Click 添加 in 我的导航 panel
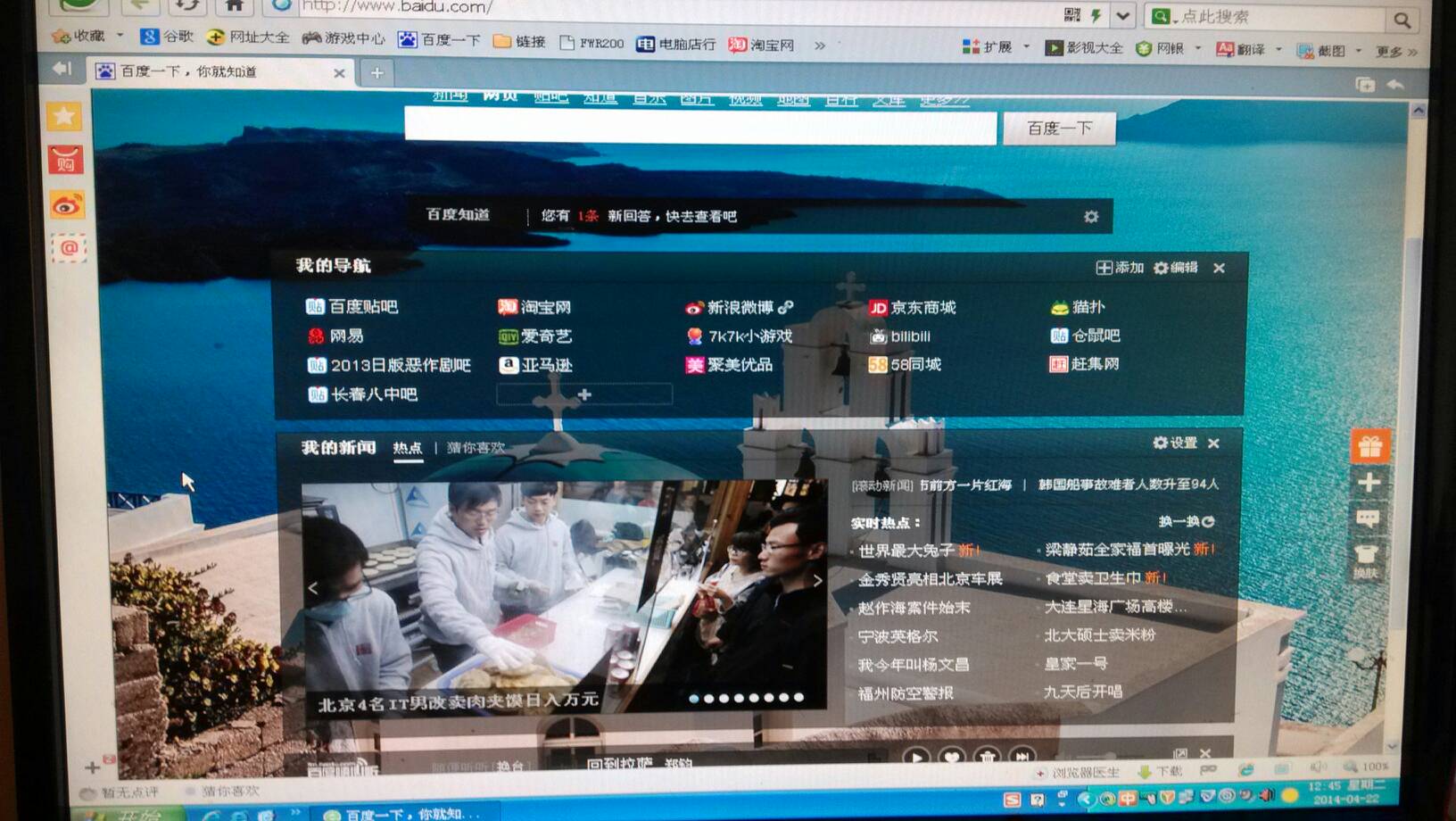This screenshot has width=1456, height=821. (x=1120, y=268)
